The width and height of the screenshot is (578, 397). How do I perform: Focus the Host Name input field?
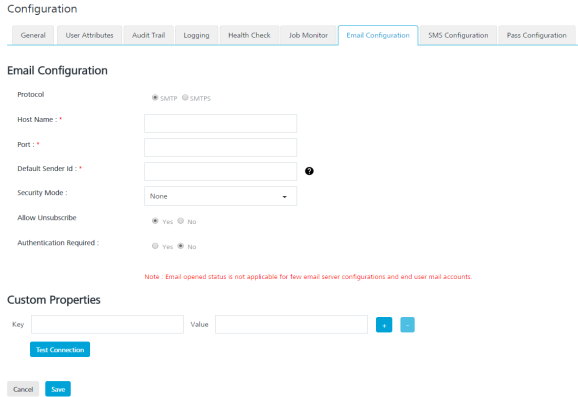(220, 123)
